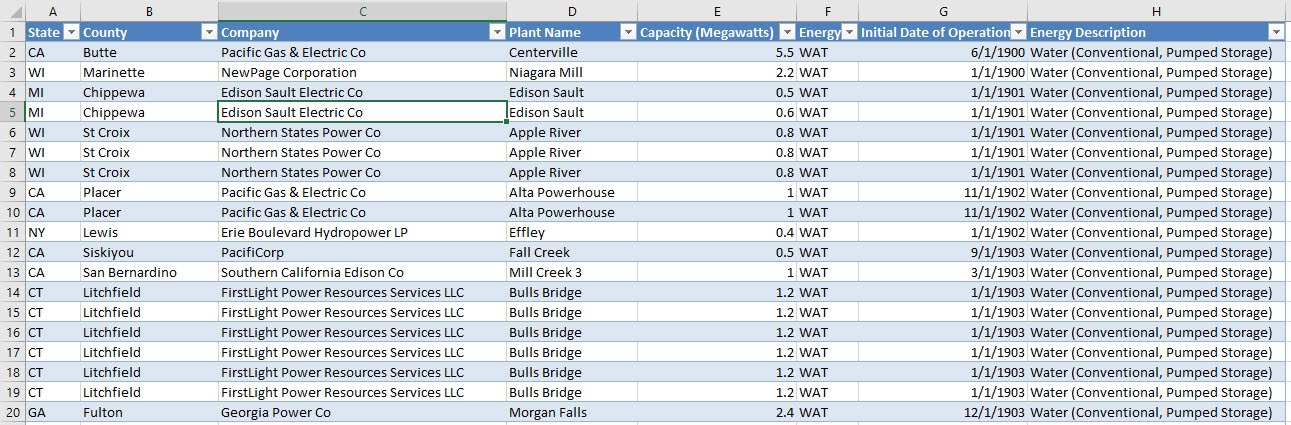Click Energy Description cell in row 2
Viewport: 1291px width, 425px height.
point(1156,52)
